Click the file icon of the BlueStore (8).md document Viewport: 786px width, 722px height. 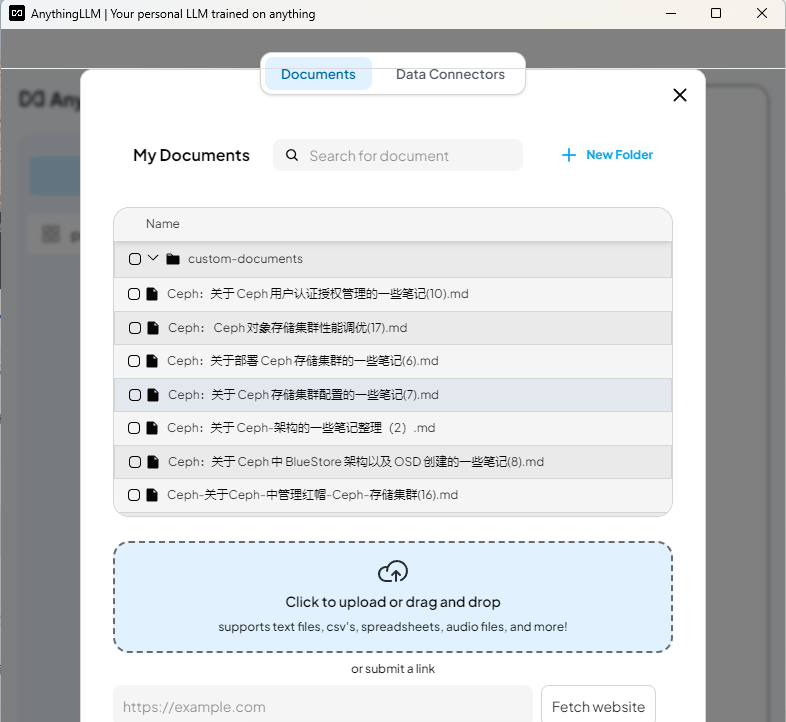click(x=153, y=462)
